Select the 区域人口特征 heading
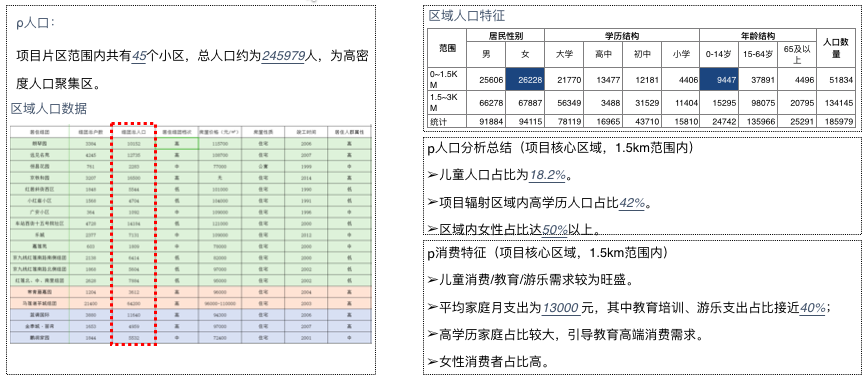 [x=467, y=15]
